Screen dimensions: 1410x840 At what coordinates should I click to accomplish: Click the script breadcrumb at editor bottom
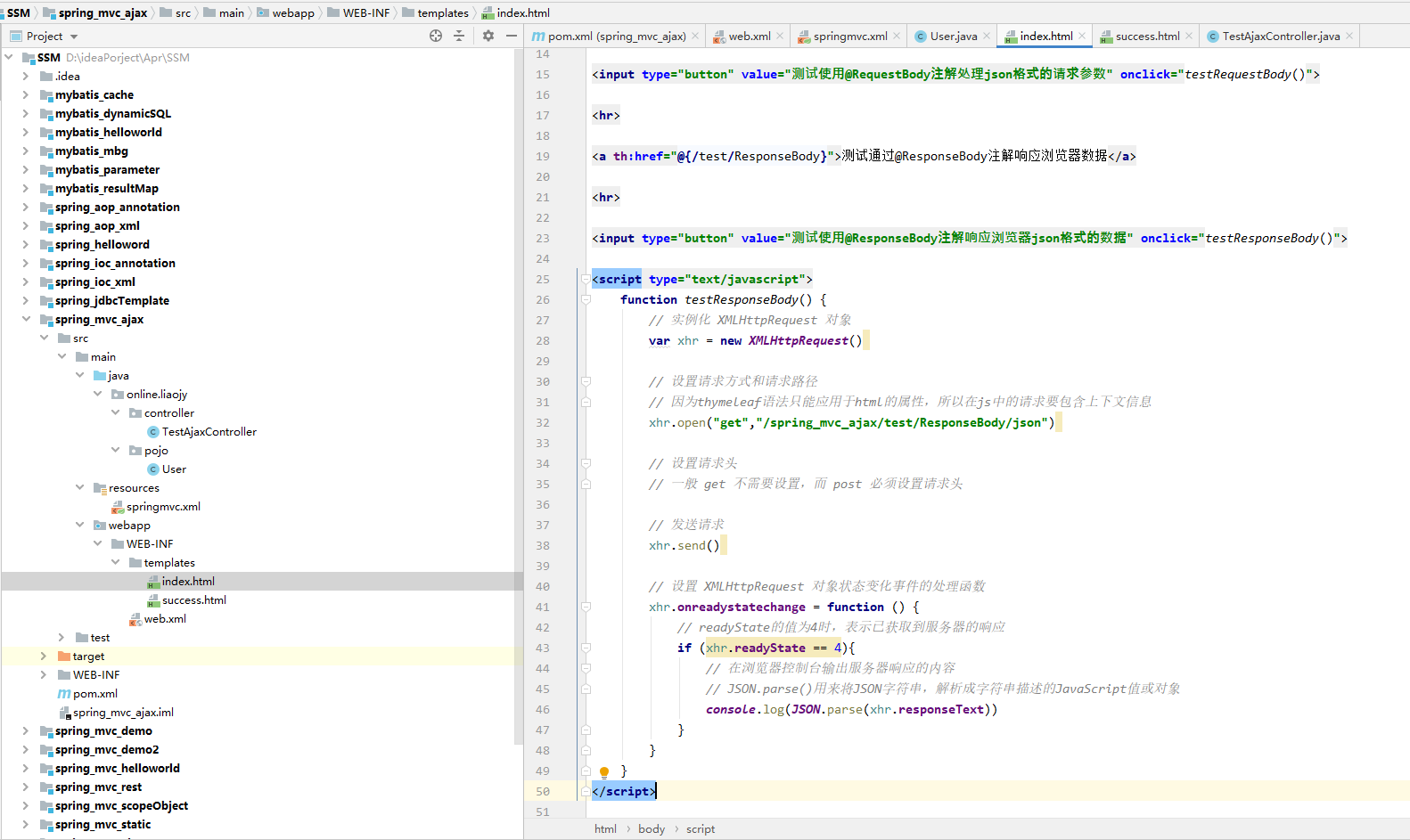coord(701,828)
